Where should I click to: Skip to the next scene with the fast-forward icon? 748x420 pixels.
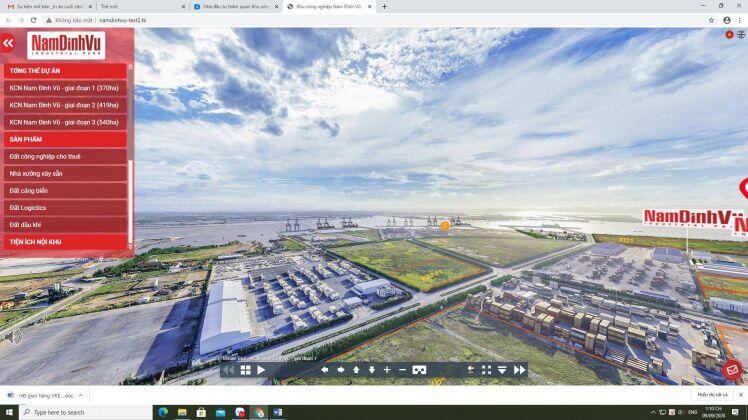point(519,370)
